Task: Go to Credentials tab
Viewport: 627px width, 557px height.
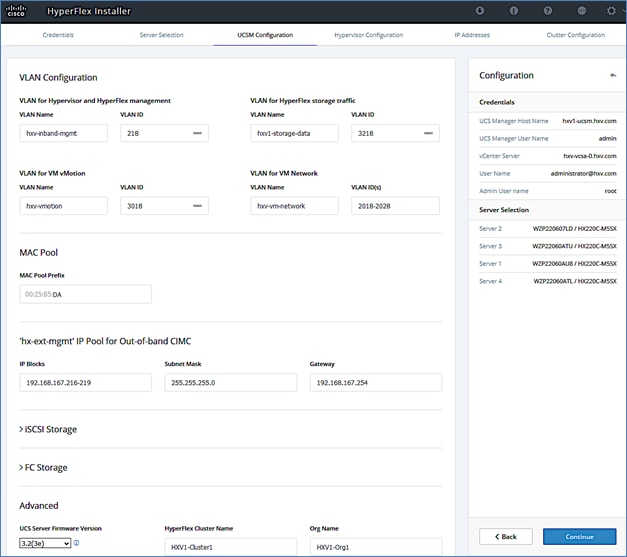Action: click(58, 35)
